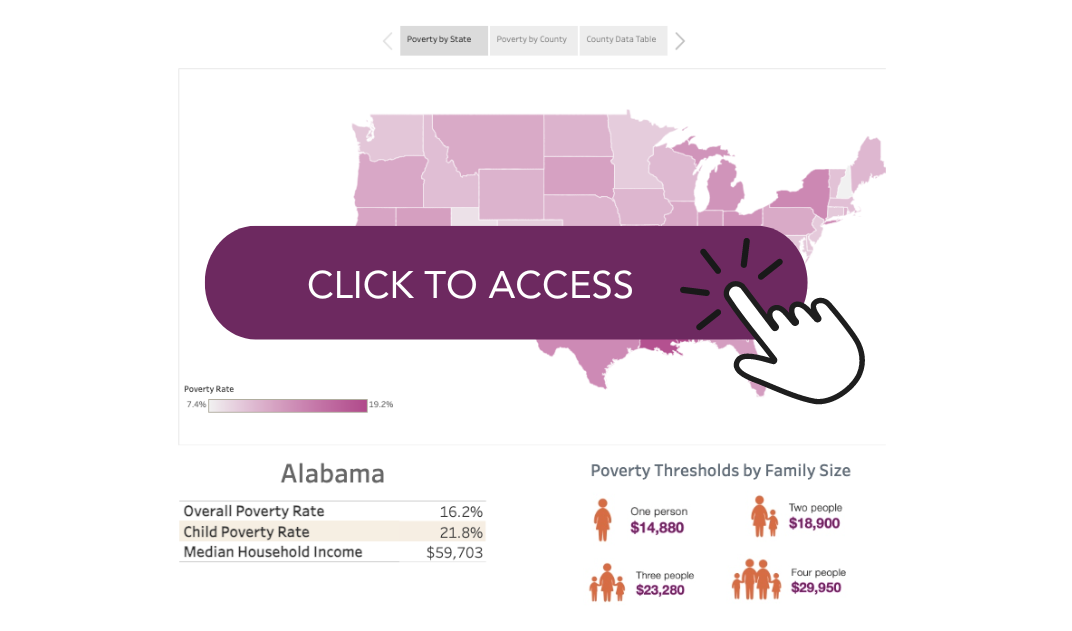Click the Alabama state heading
This screenshot has height=631, width=1072.
[x=332, y=473]
